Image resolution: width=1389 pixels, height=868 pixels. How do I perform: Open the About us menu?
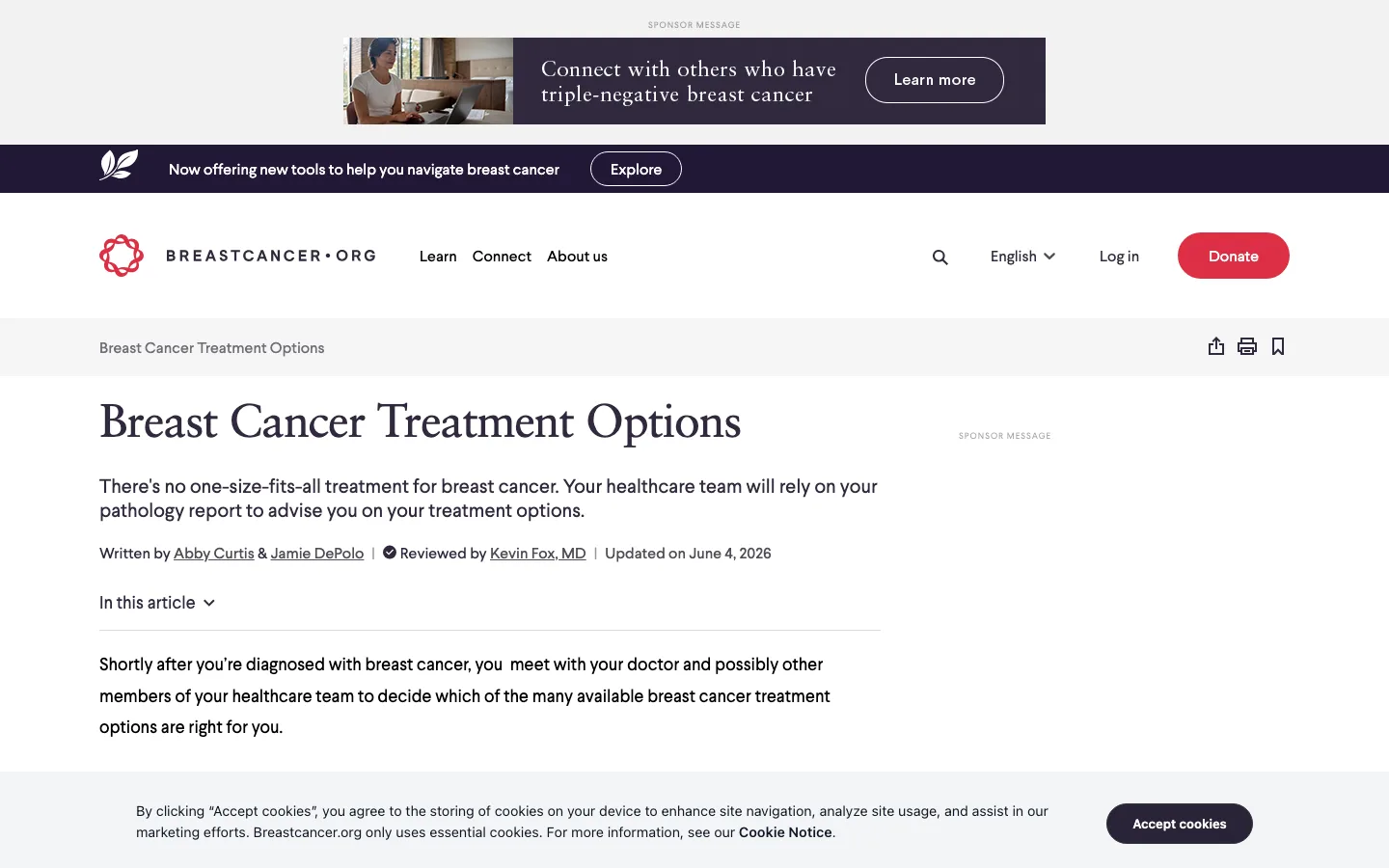point(577,257)
